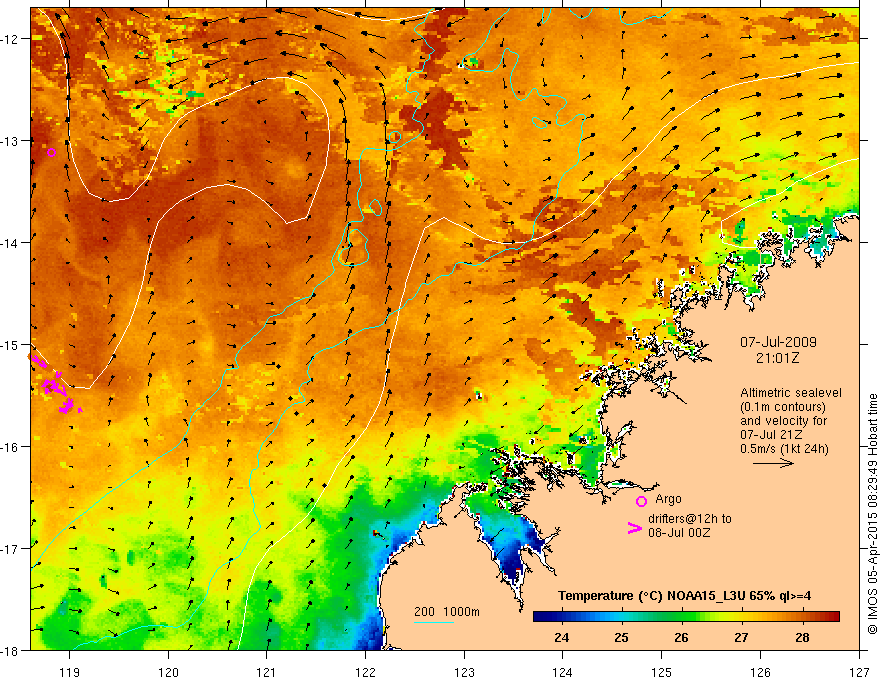Viewport: 880px width, 680px height.
Task: Click the 'Temperature (°C) NOAA15_L3U 65% ql>=4' title
Action: pos(684,595)
